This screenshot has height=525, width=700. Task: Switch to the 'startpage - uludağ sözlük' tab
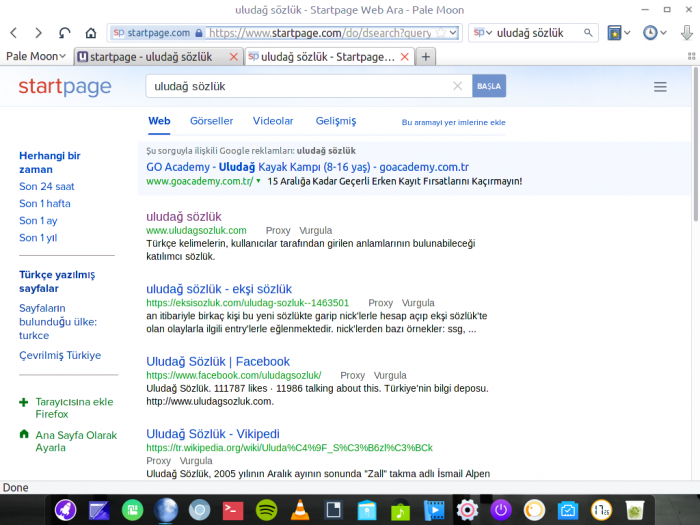point(151,57)
